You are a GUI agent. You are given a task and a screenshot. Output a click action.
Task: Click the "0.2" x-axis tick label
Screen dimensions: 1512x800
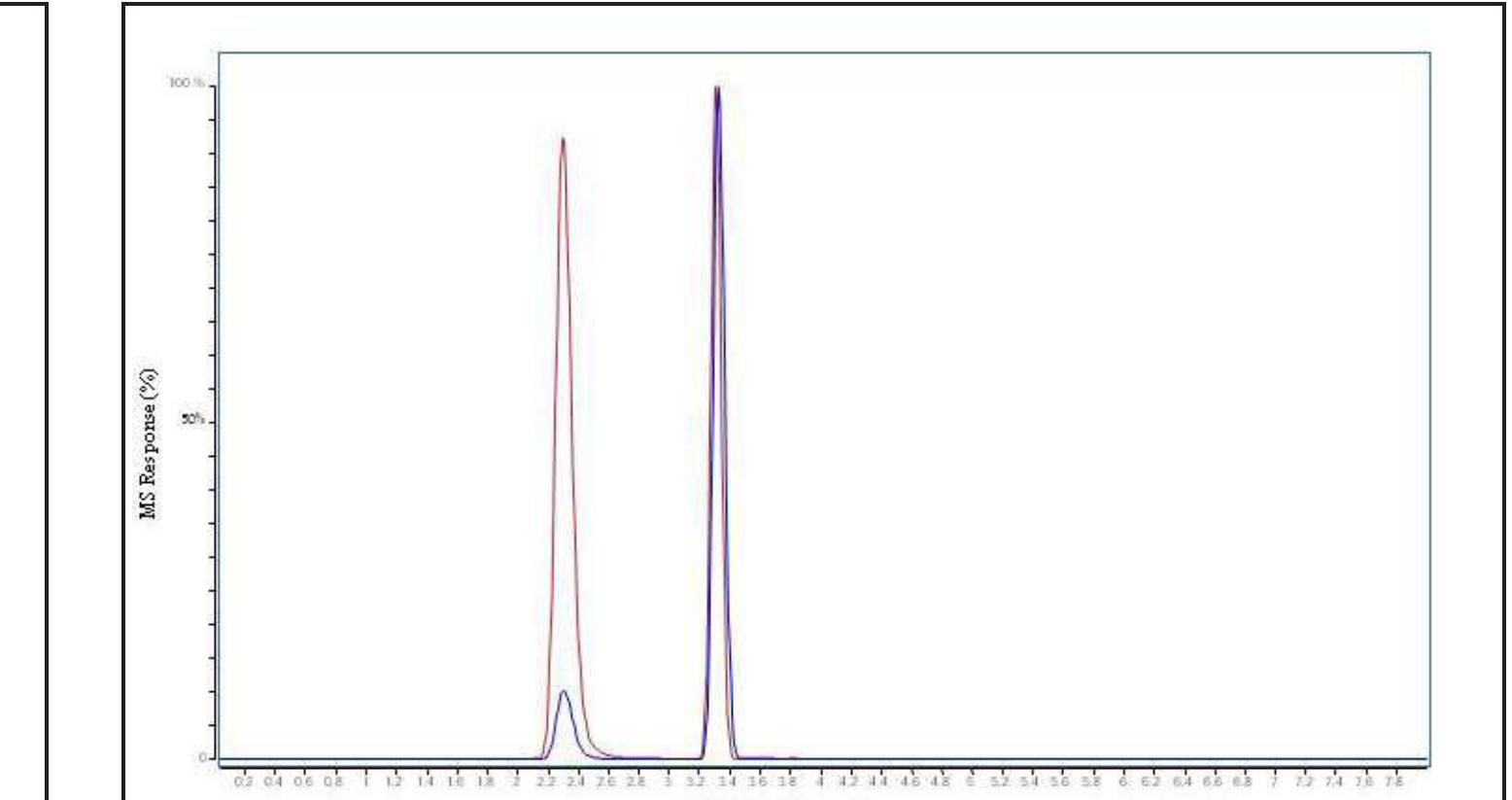(x=243, y=782)
